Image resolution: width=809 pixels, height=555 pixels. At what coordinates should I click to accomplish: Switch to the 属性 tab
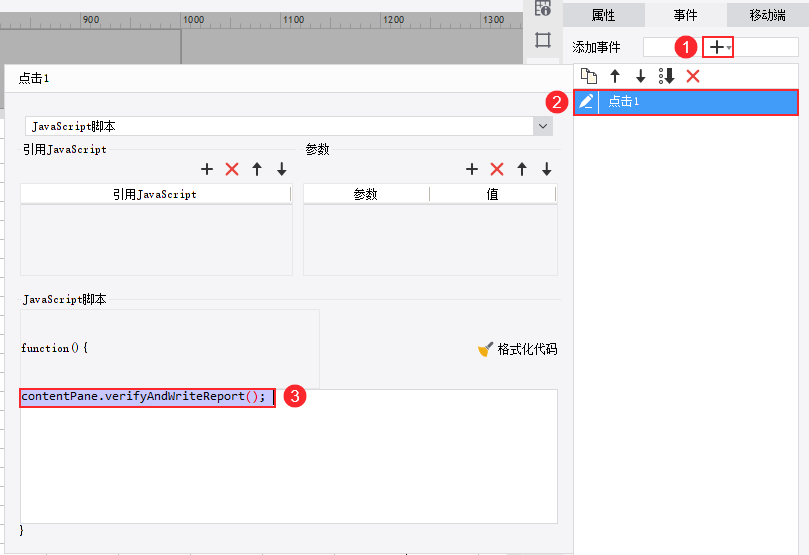pos(603,15)
